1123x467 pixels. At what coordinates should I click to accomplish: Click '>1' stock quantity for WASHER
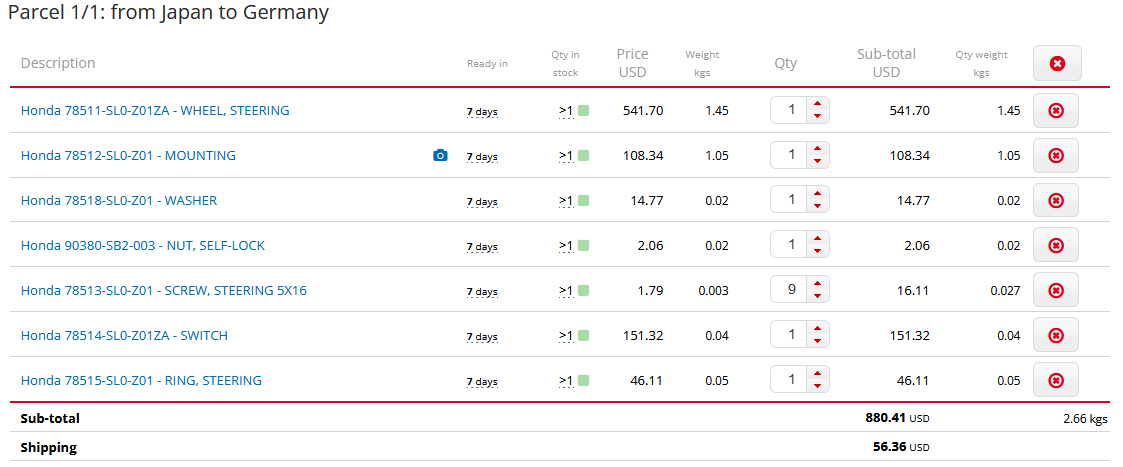point(566,201)
